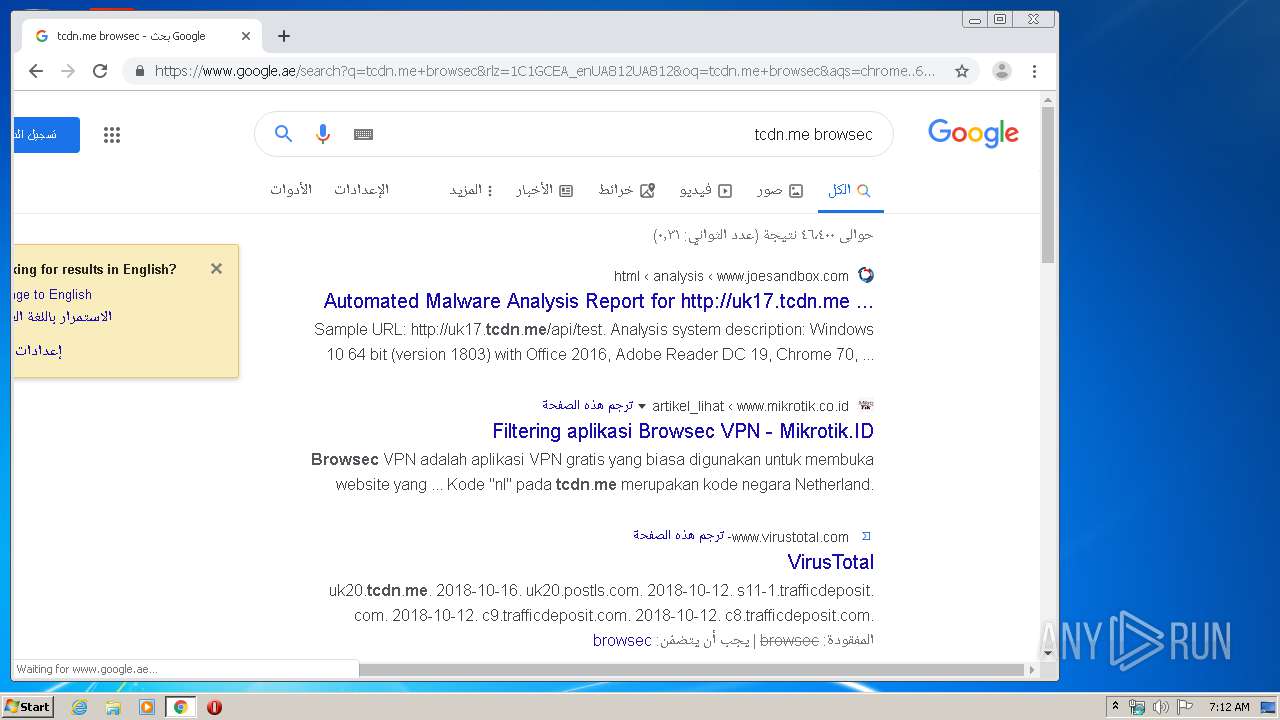Click the Action Center flag tray icon

[x=1183, y=707]
